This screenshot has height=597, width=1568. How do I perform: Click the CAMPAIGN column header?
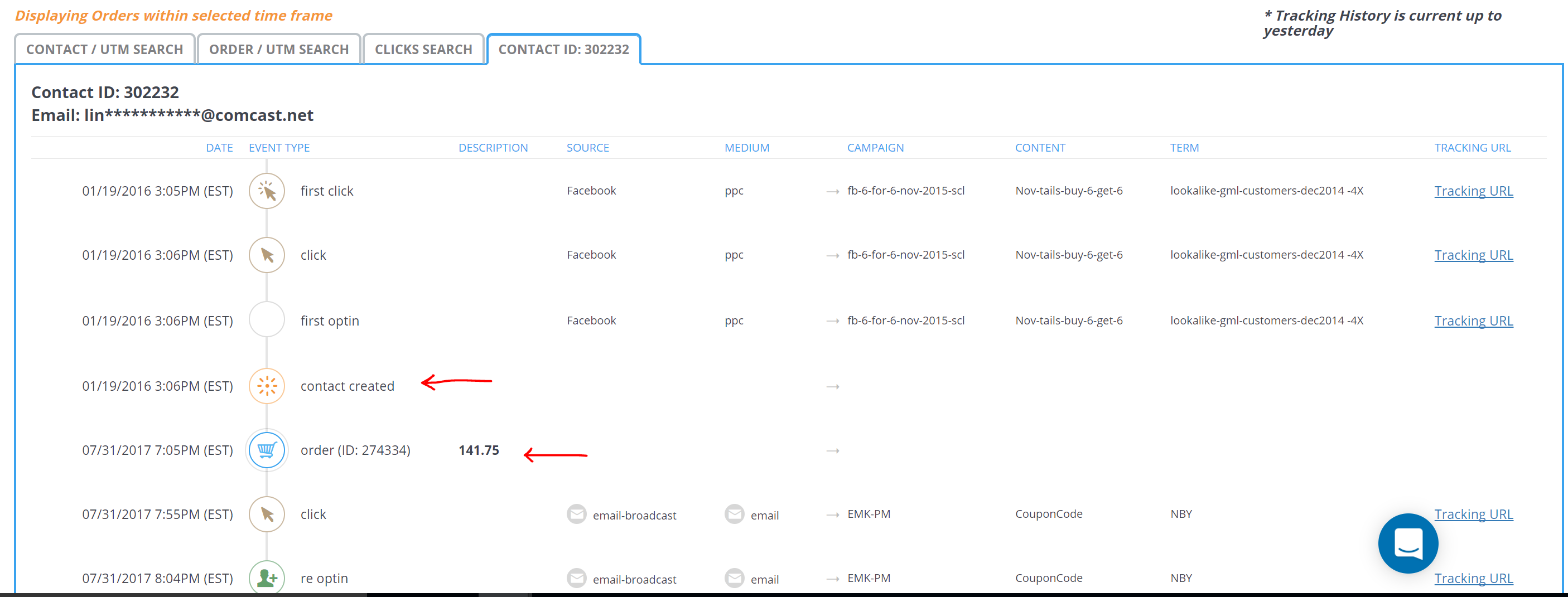(x=875, y=148)
